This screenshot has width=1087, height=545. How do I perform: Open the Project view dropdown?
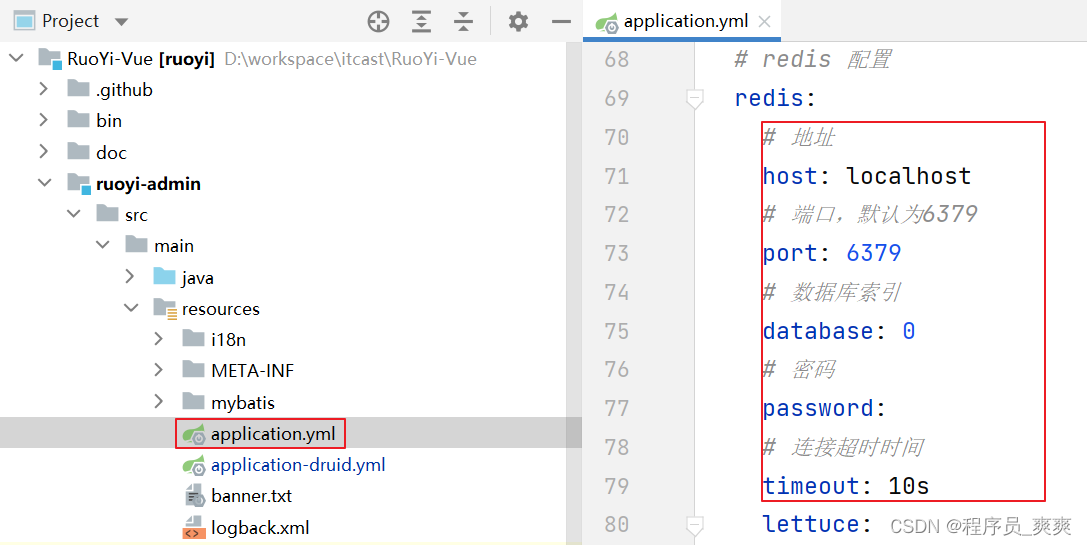click(x=121, y=21)
